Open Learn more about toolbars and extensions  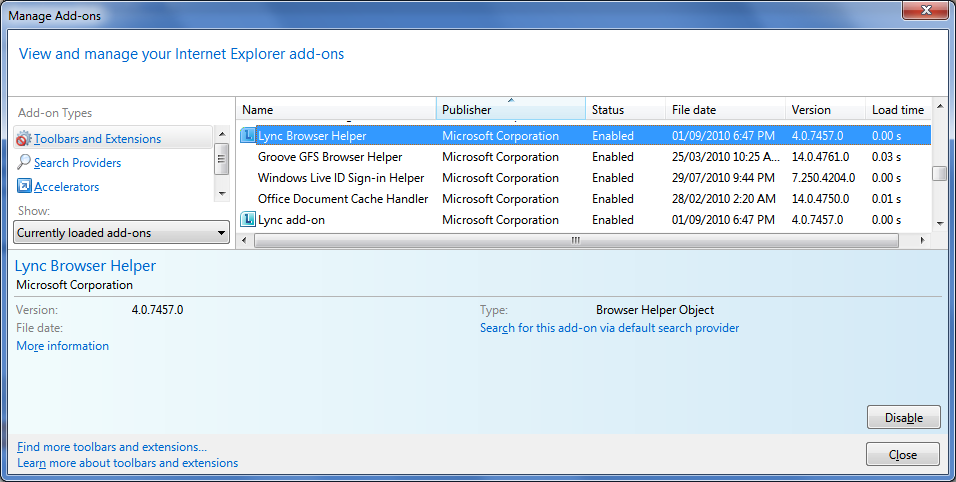tap(127, 463)
